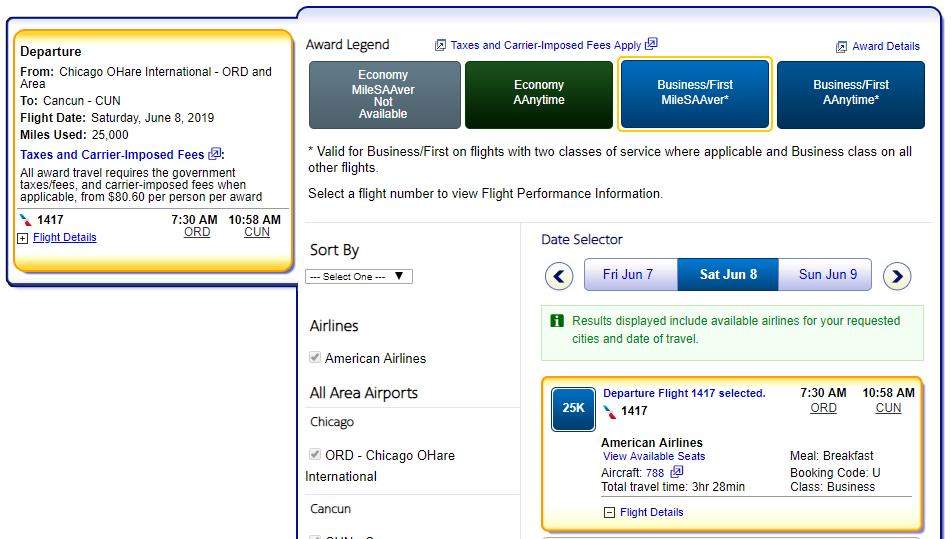Click next date arrow in Date Selector

(897, 276)
